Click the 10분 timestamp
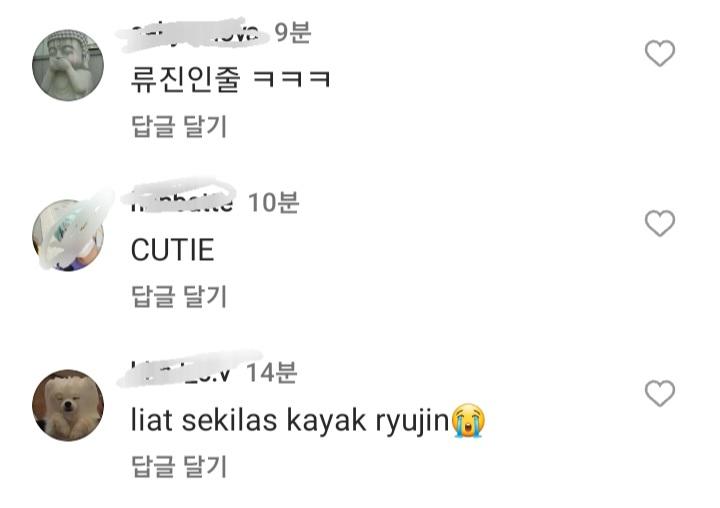This screenshot has height=508, width=720. 274,203
